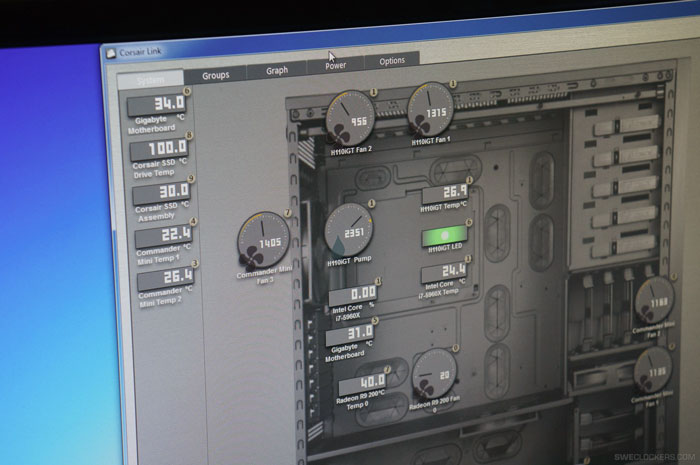Click the Gigabyte Motherboard 31.0 readout in case

click(x=350, y=334)
